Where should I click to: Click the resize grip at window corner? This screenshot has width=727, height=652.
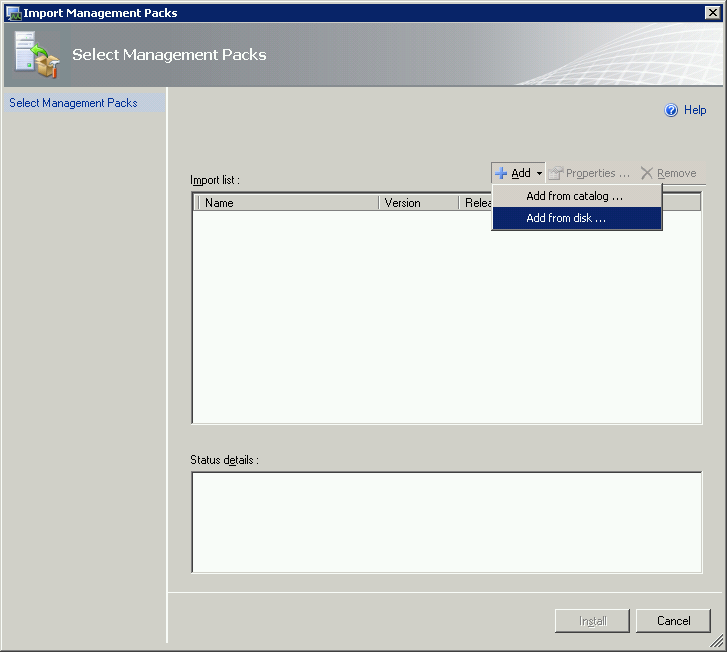click(717, 643)
